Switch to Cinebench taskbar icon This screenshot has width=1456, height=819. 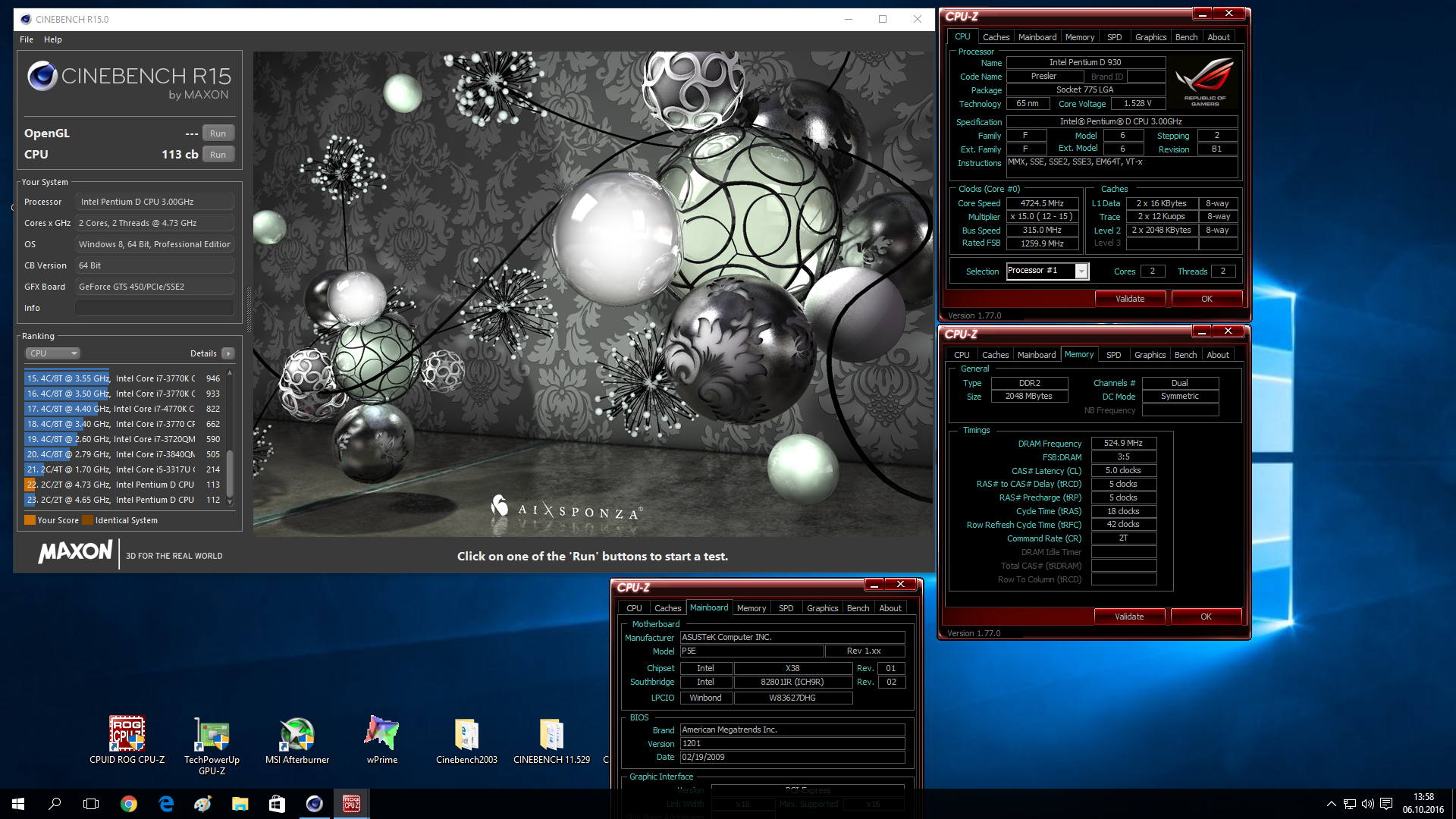tap(314, 804)
